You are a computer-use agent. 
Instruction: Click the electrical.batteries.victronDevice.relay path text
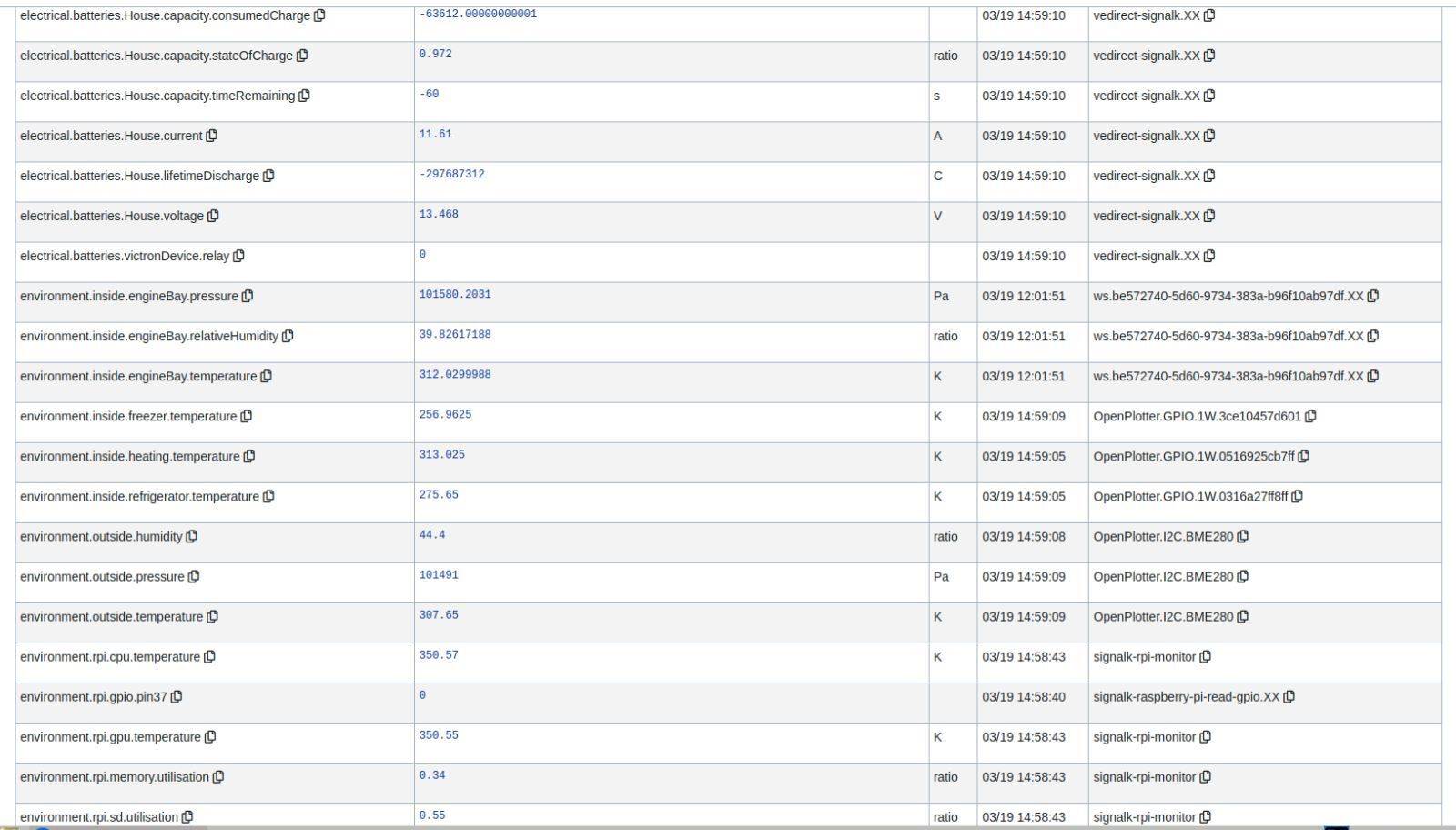coord(125,256)
